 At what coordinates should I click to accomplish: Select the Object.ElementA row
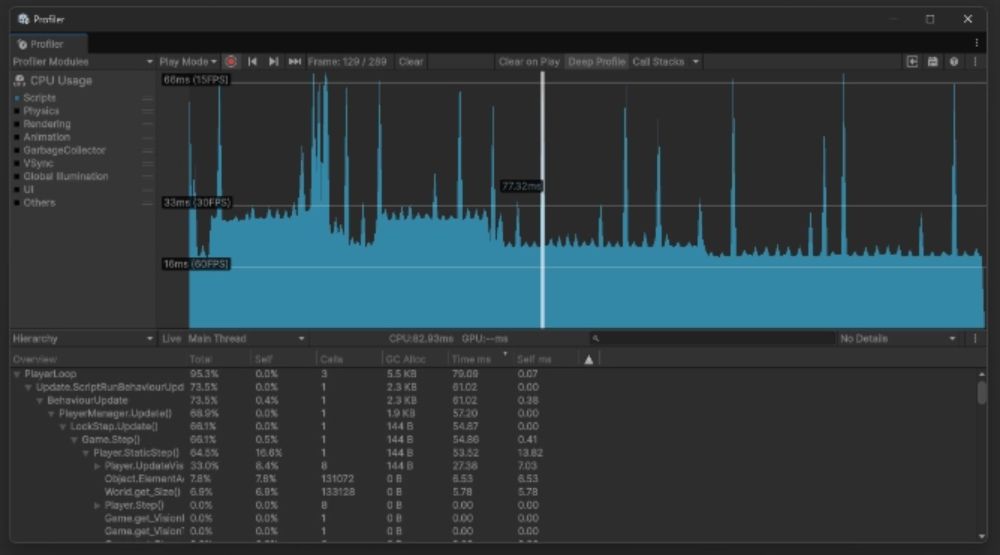point(493,479)
